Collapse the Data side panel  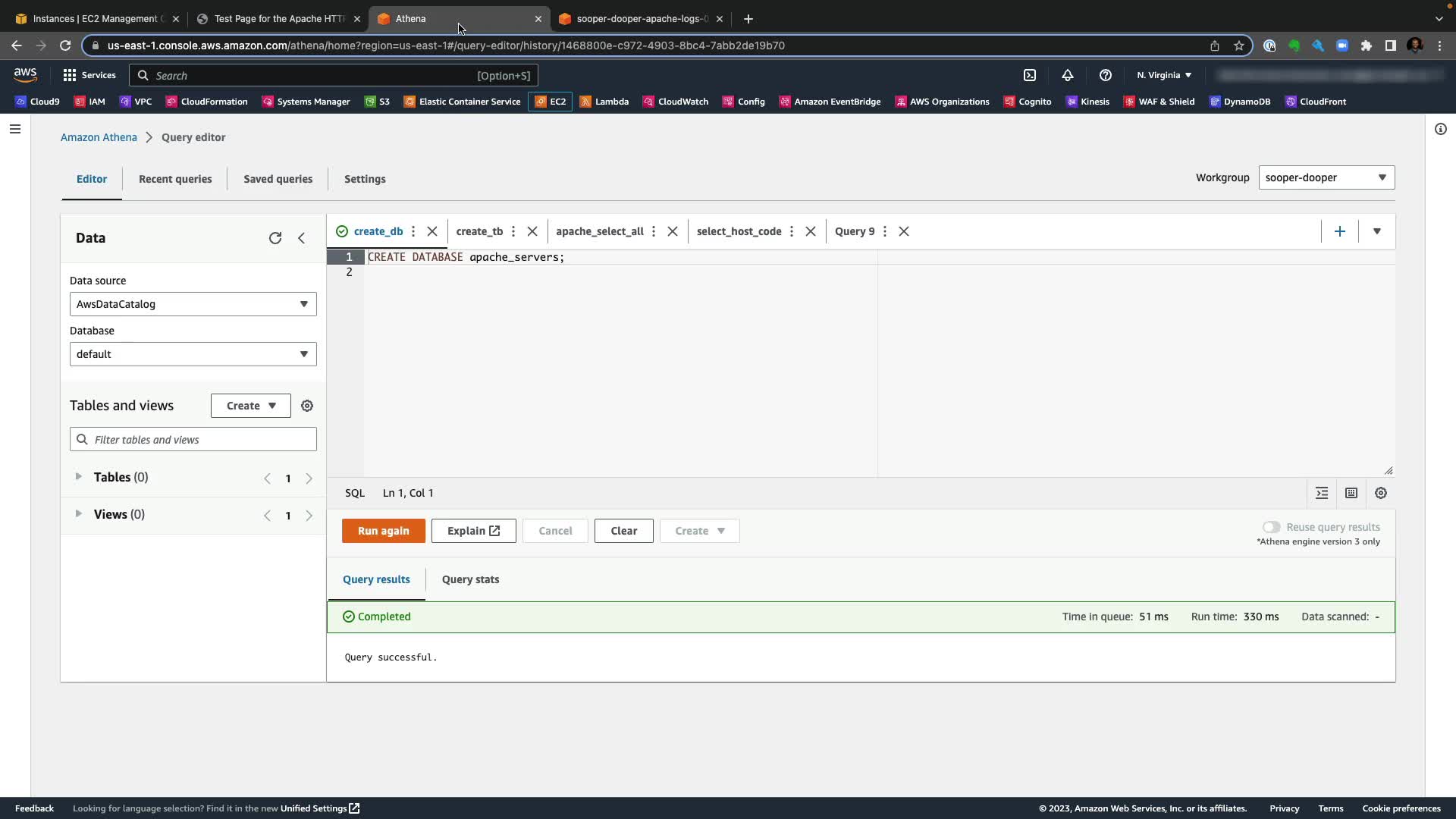pyautogui.click(x=302, y=238)
